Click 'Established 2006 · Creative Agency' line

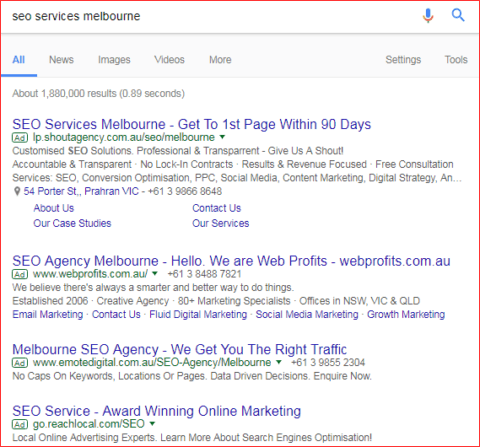pyautogui.click(x=216, y=301)
